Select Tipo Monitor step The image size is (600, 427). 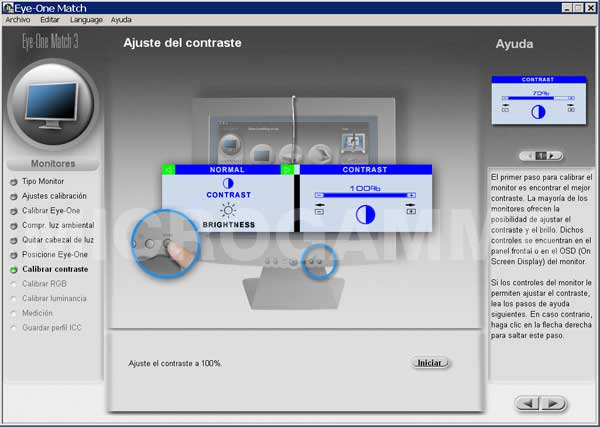[x=43, y=181]
